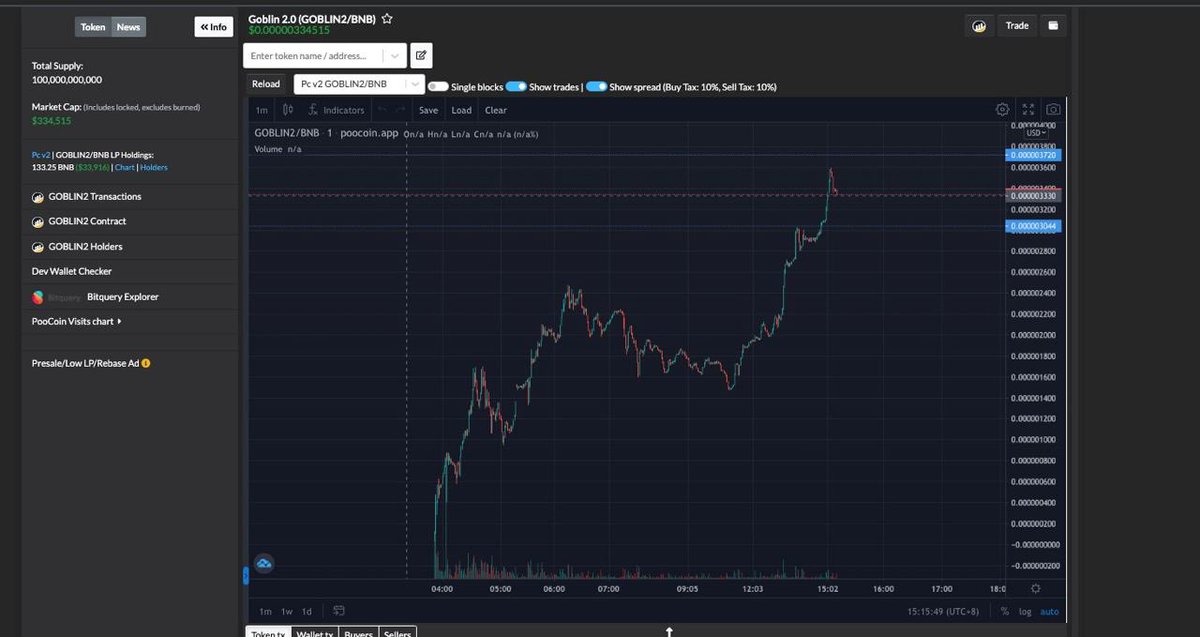Enable log scale on price axis
The image size is (1200, 637).
(1025, 611)
